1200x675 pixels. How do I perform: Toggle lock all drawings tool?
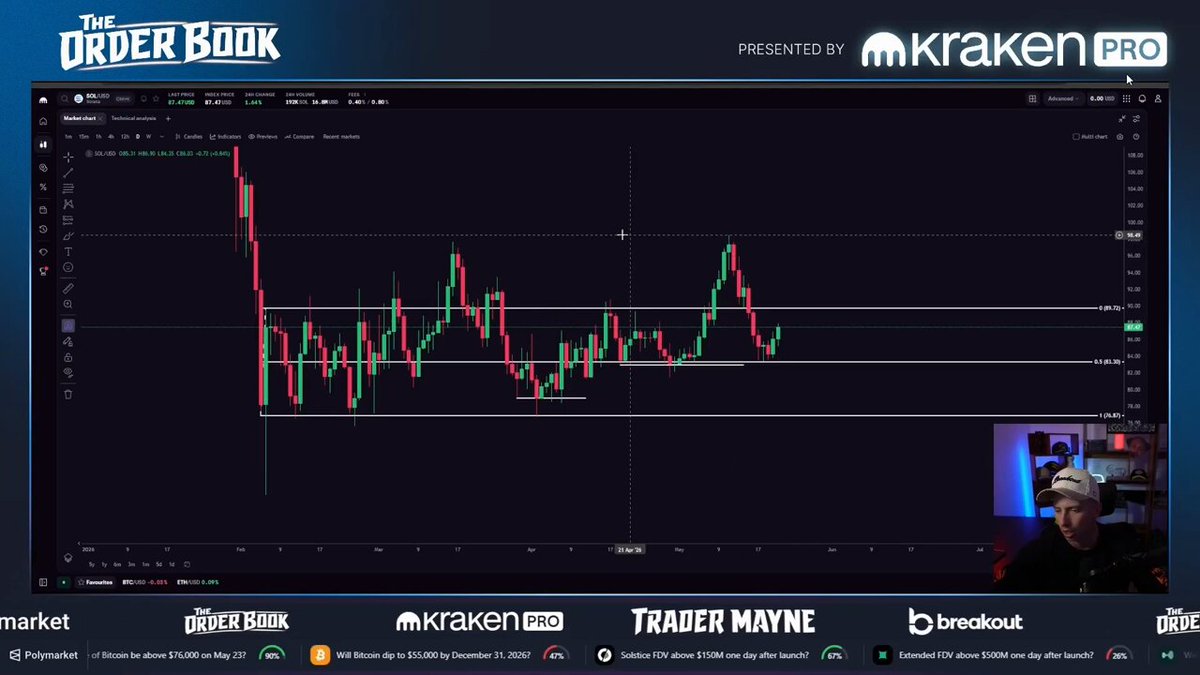[68, 357]
